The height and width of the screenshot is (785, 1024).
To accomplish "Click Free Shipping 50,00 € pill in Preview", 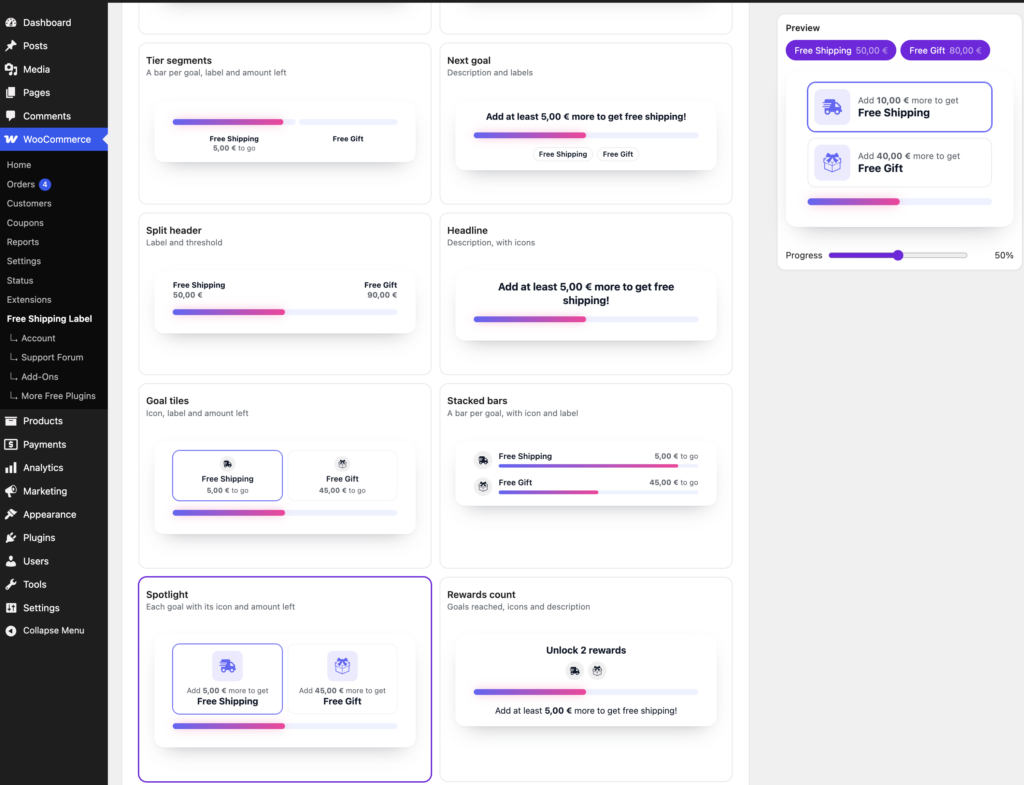I will click(840, 50).
